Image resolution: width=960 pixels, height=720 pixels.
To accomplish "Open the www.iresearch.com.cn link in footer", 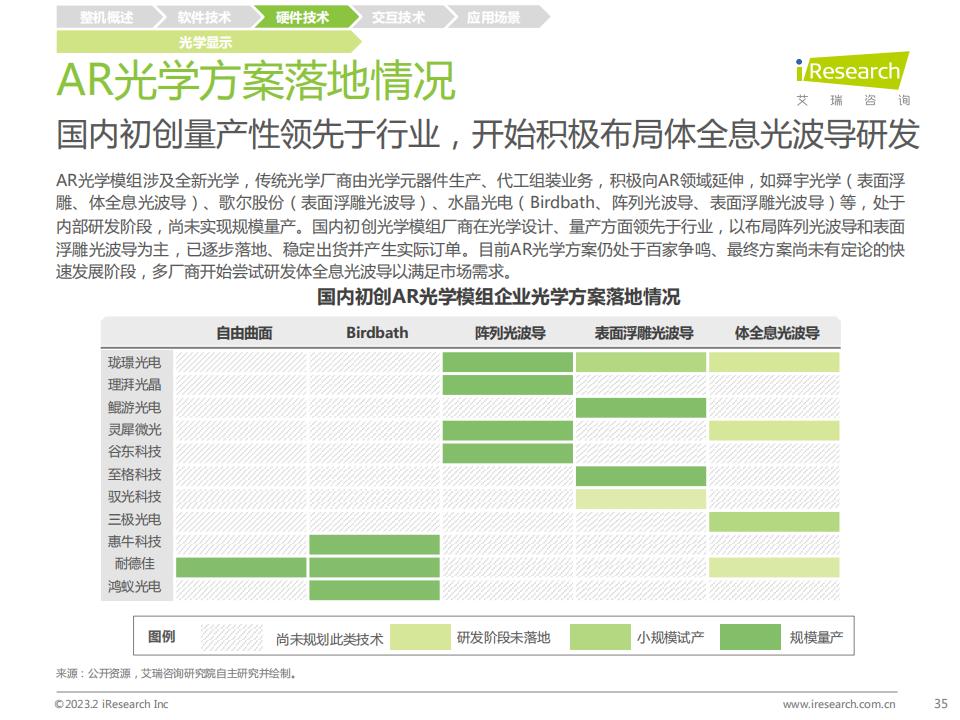I will coord(839,704).
